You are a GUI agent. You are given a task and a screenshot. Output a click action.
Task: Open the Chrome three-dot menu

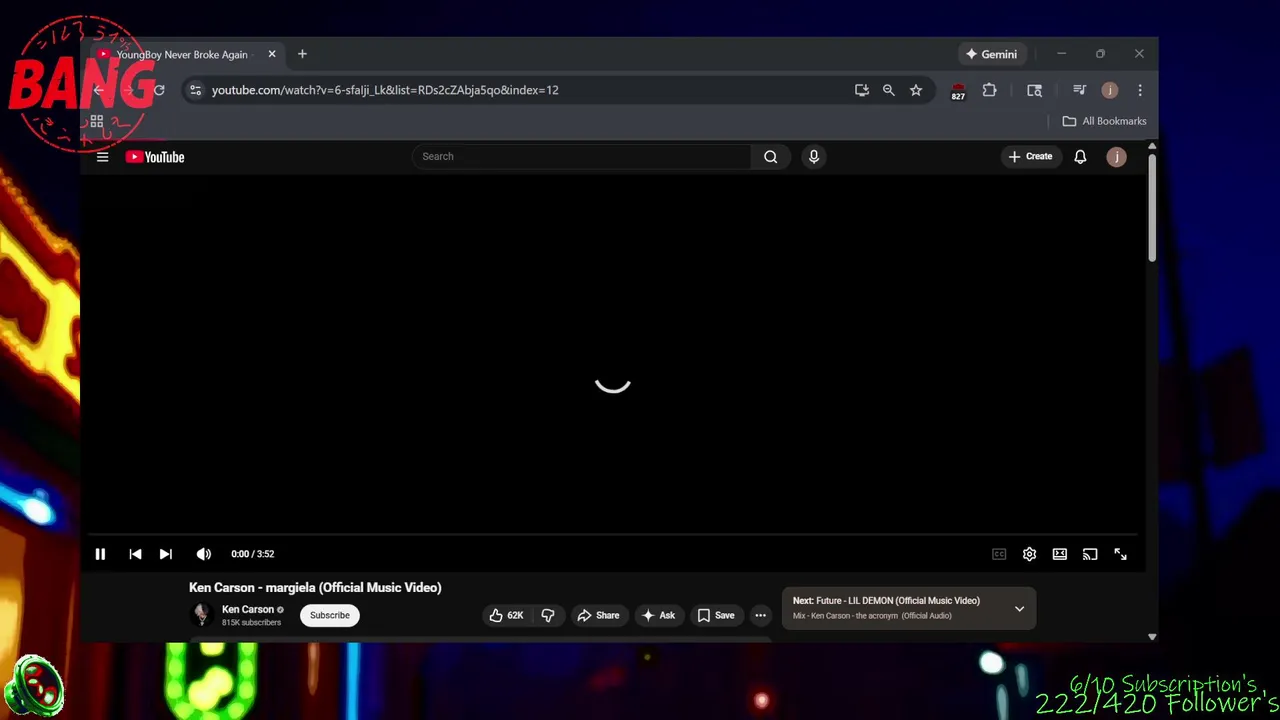coord(1140,90)
